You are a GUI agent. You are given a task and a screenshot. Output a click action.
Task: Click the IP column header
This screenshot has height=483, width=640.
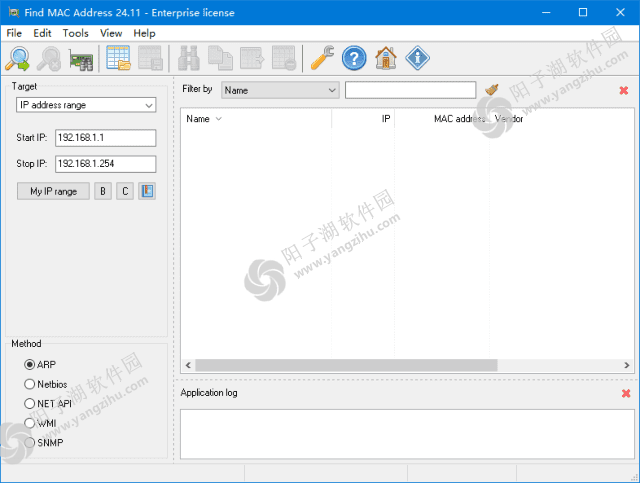coord(363,119)
